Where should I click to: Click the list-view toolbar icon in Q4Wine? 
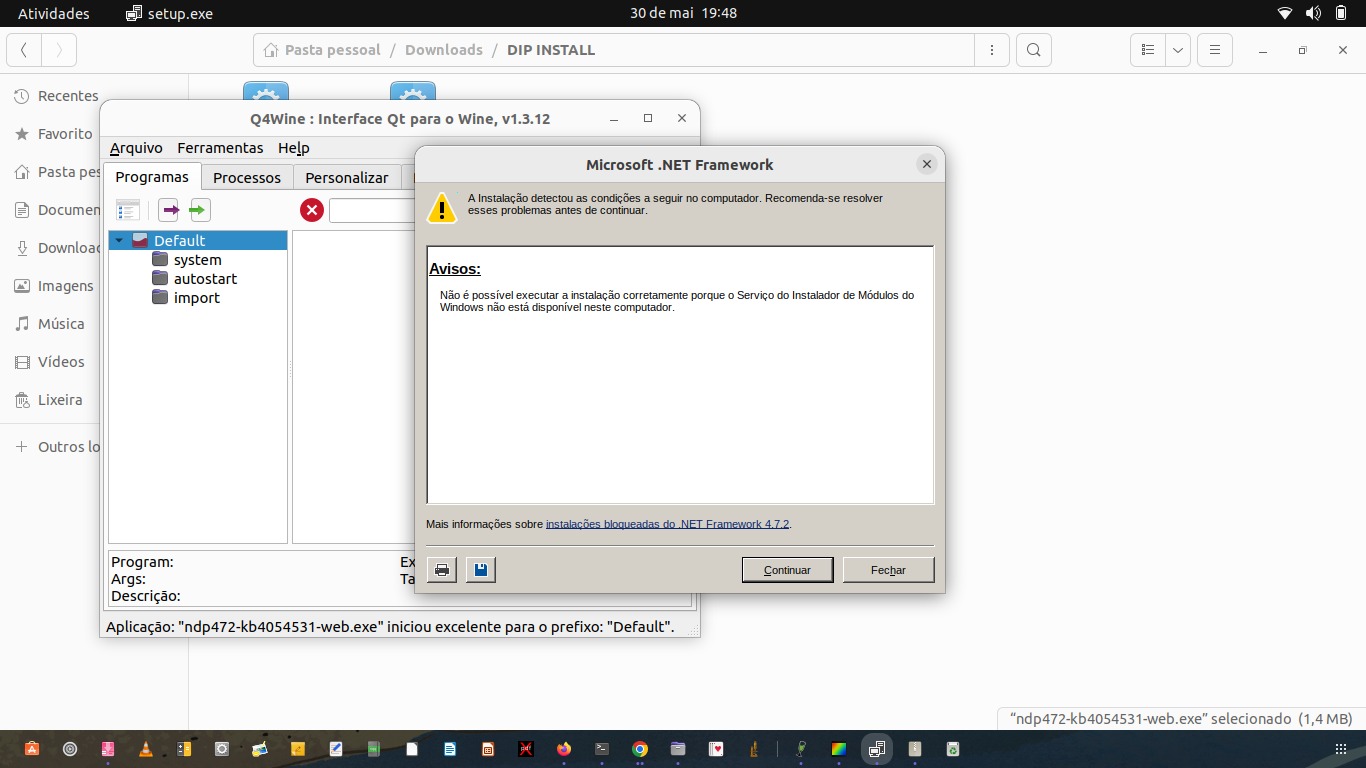point(128,210)
